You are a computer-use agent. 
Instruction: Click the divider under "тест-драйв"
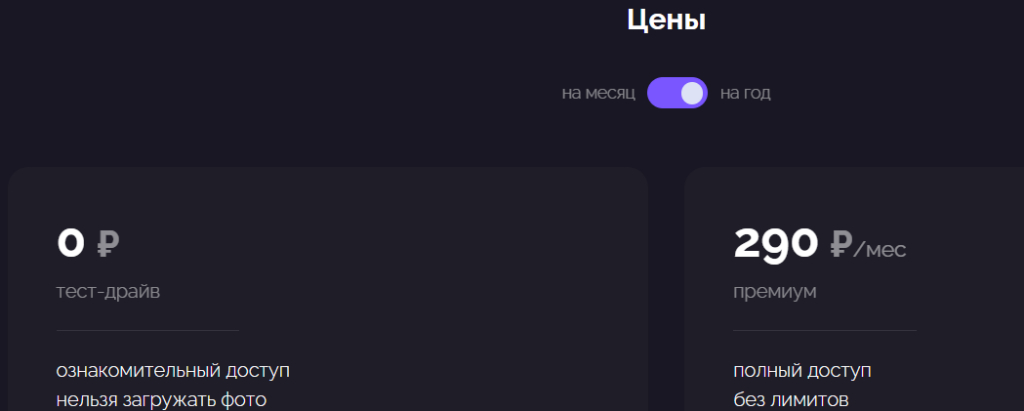tap(148, 330)
